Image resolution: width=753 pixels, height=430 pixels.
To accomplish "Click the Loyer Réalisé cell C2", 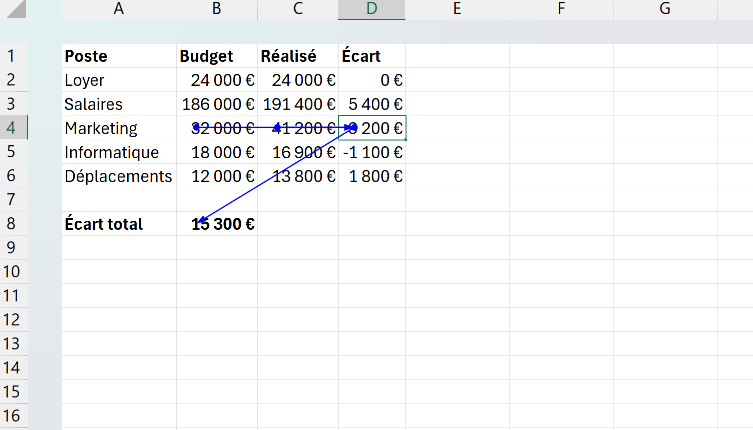I will (x=298, y=80).
